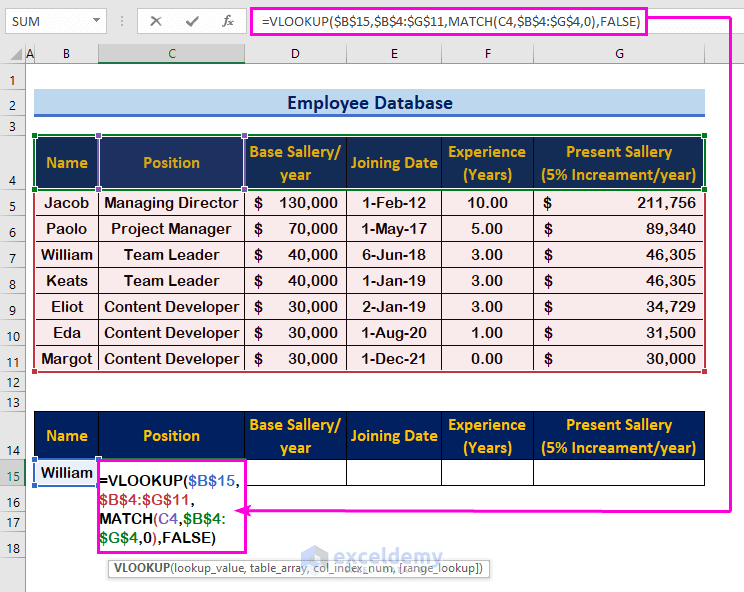The width and height of the screenshot is (744, 592).
Task: Select column G header
Action: (x=619, y=53)
